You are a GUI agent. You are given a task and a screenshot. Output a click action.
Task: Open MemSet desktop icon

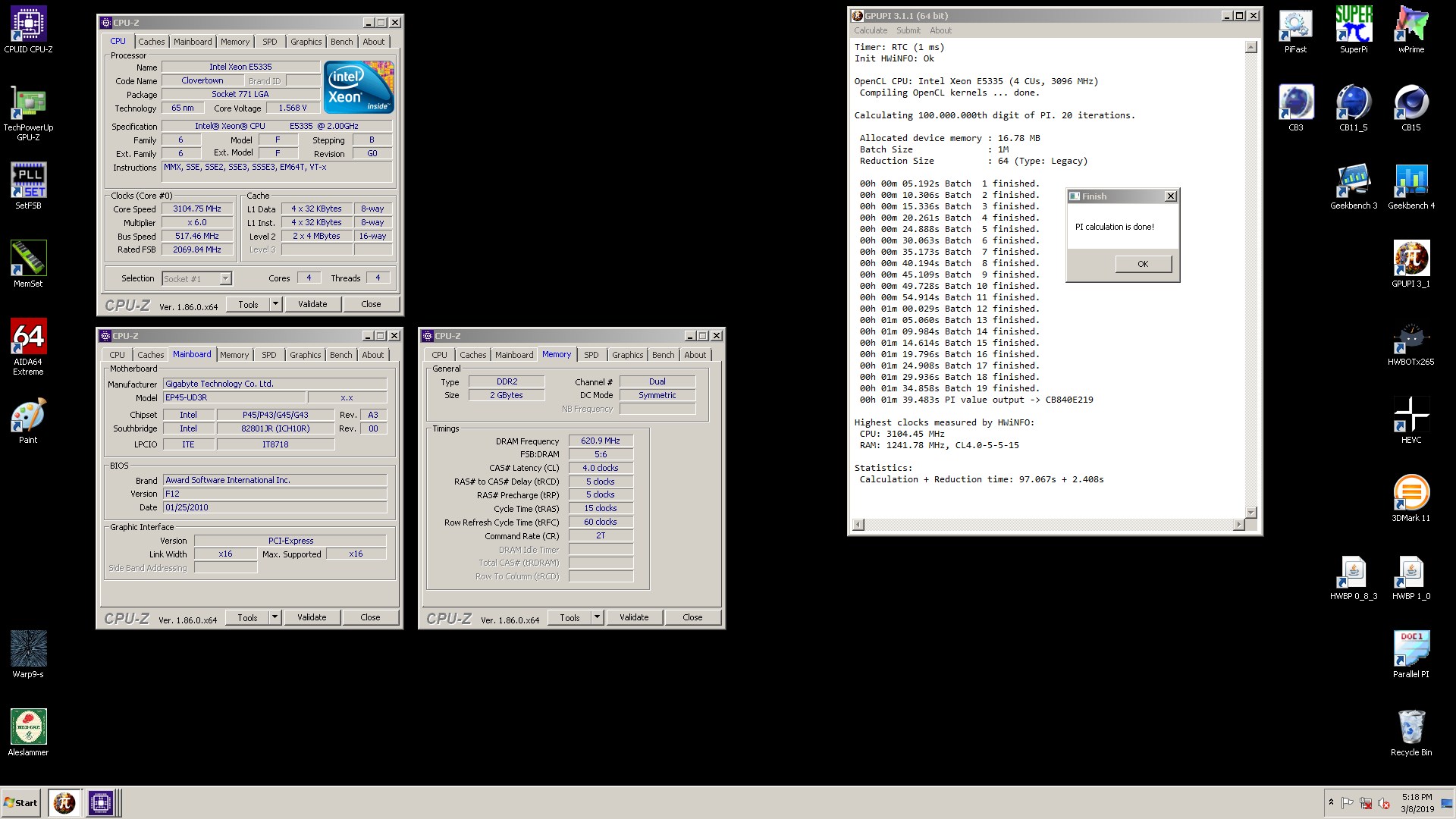pos(28,264)
